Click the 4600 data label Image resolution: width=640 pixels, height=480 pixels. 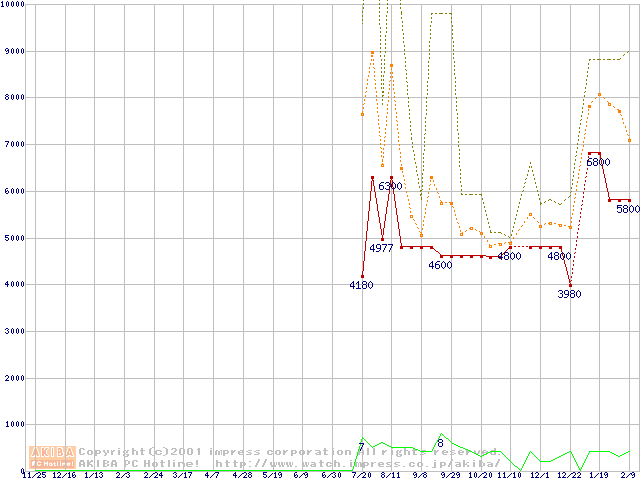[x=440, y=266]
